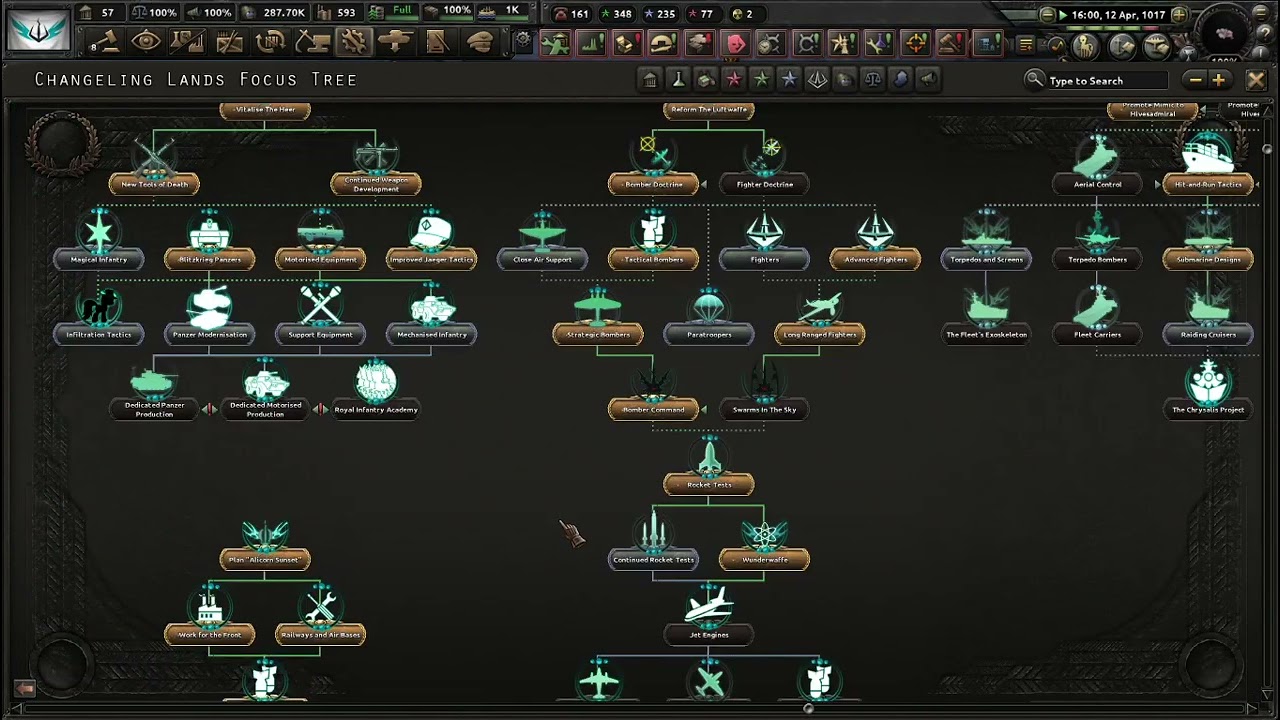Open the red mask alert icon
1280x720 pixels.
735,43
